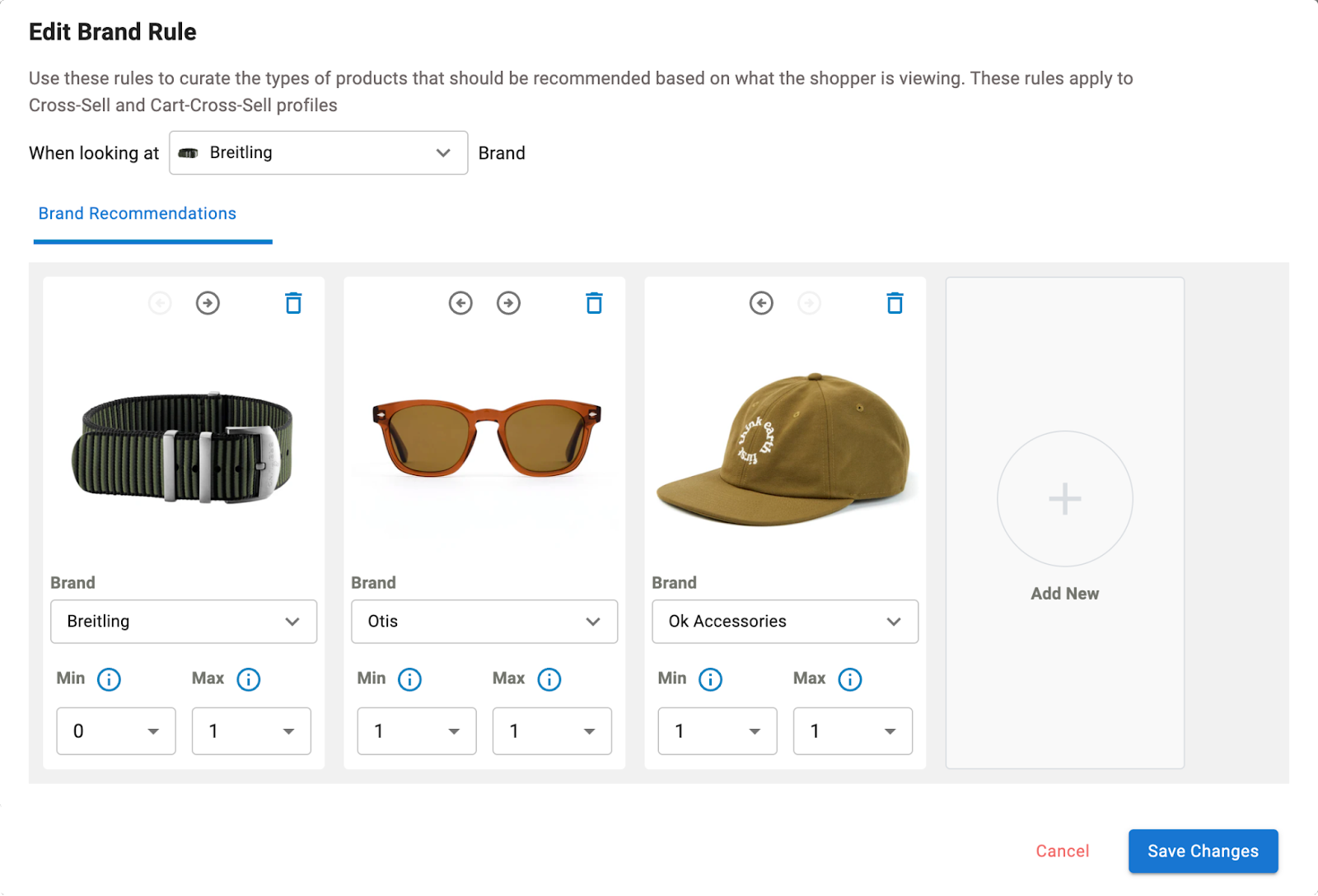Open the Min dropdown on Breitling card
Screen dimensions: 1318x896
pyautogui.click(x=116, y=731)
